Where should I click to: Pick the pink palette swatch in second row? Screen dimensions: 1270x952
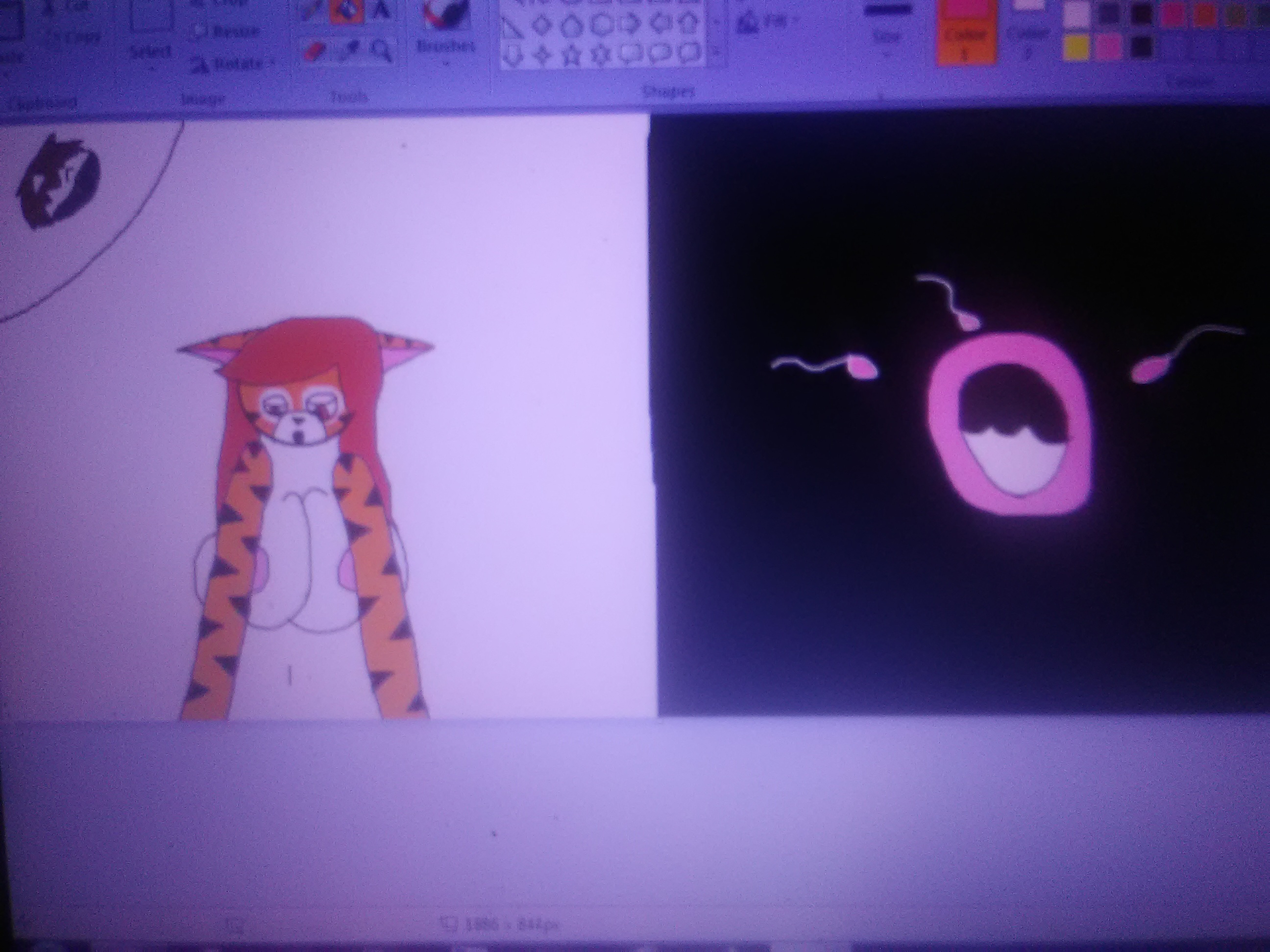[x=1108, y=48]
